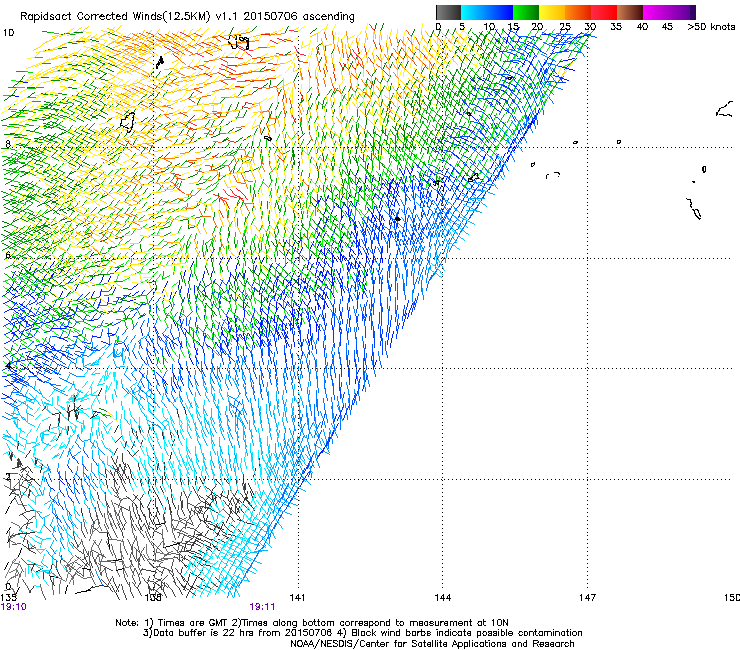Click the '>50 knots' legend label
The width and height of the screenshot is (740, 650).
coord(711,27)
